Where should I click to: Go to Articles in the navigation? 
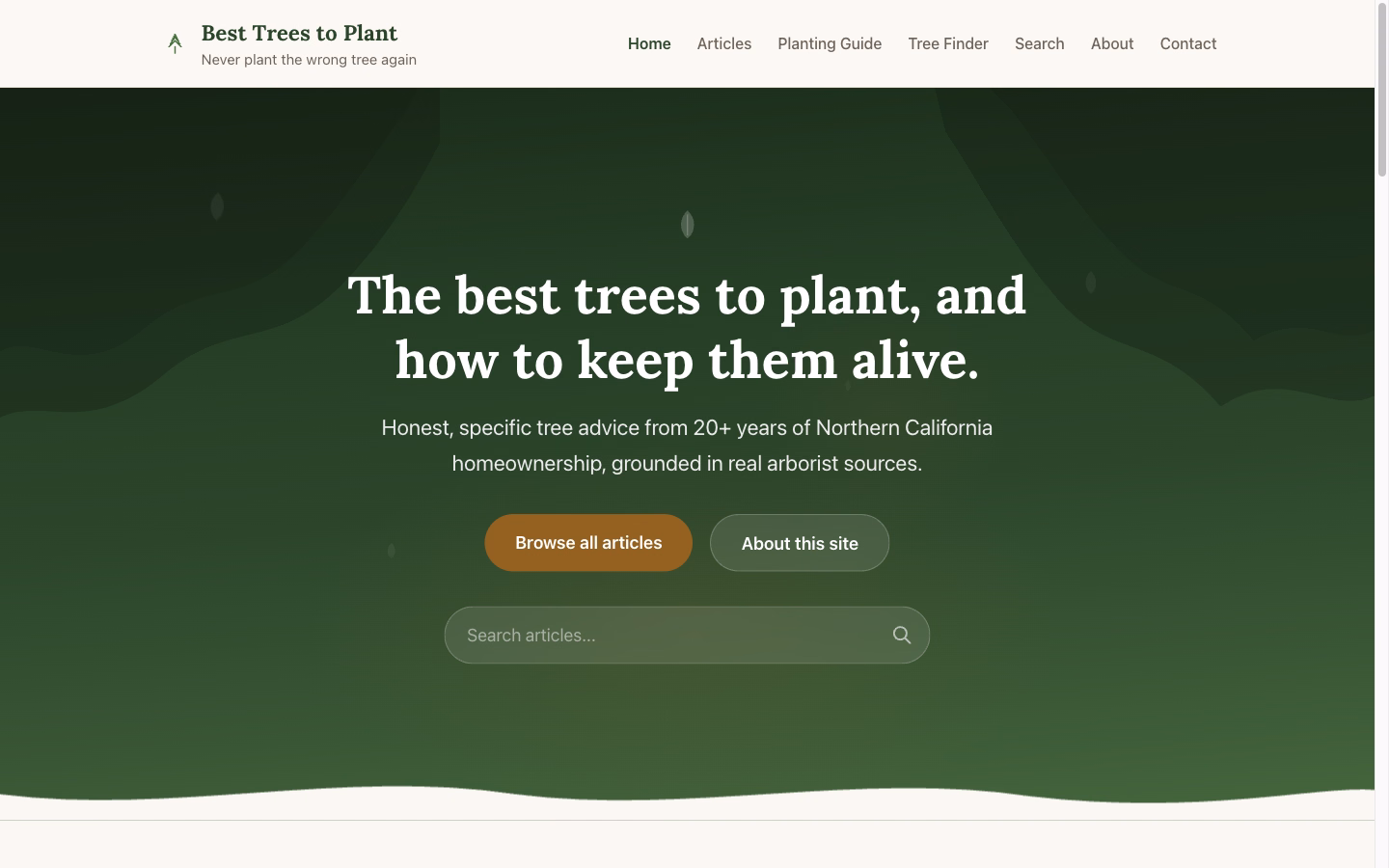click(724, 43)
